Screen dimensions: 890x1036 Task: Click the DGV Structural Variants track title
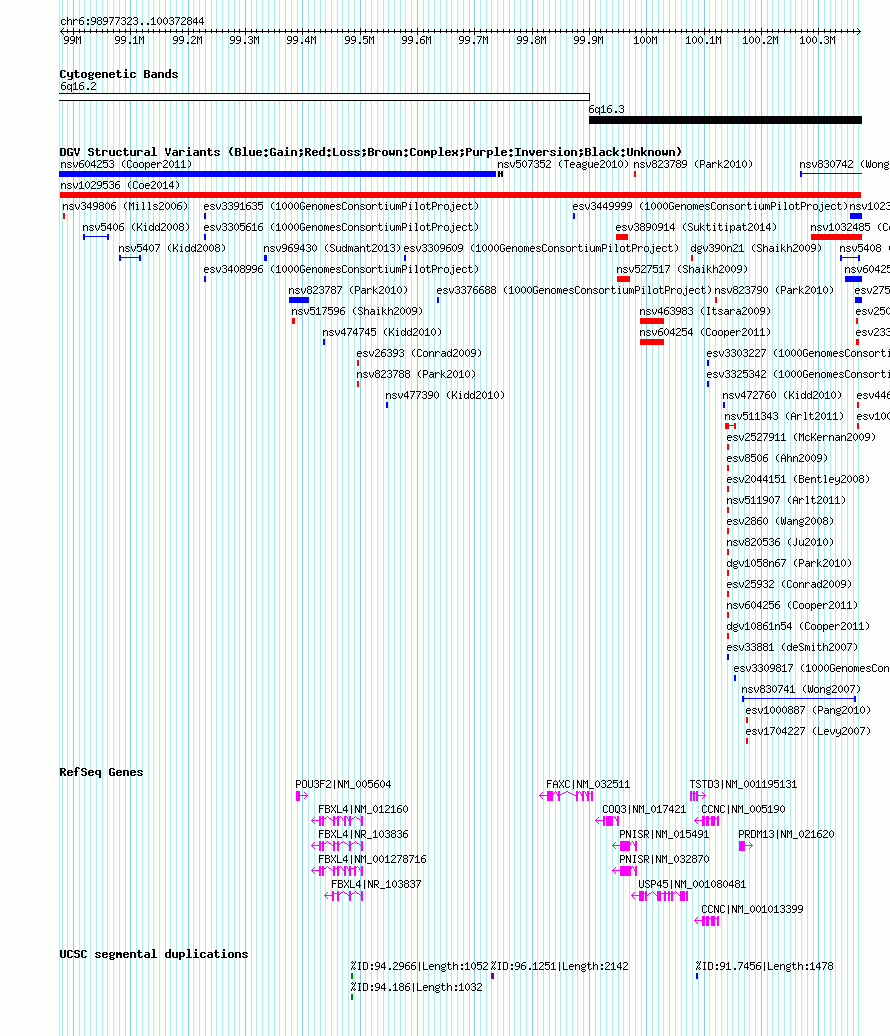371,152
